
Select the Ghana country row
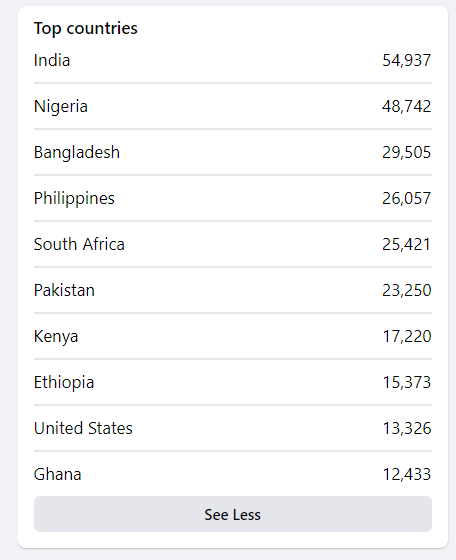click(x=233, y=474)
